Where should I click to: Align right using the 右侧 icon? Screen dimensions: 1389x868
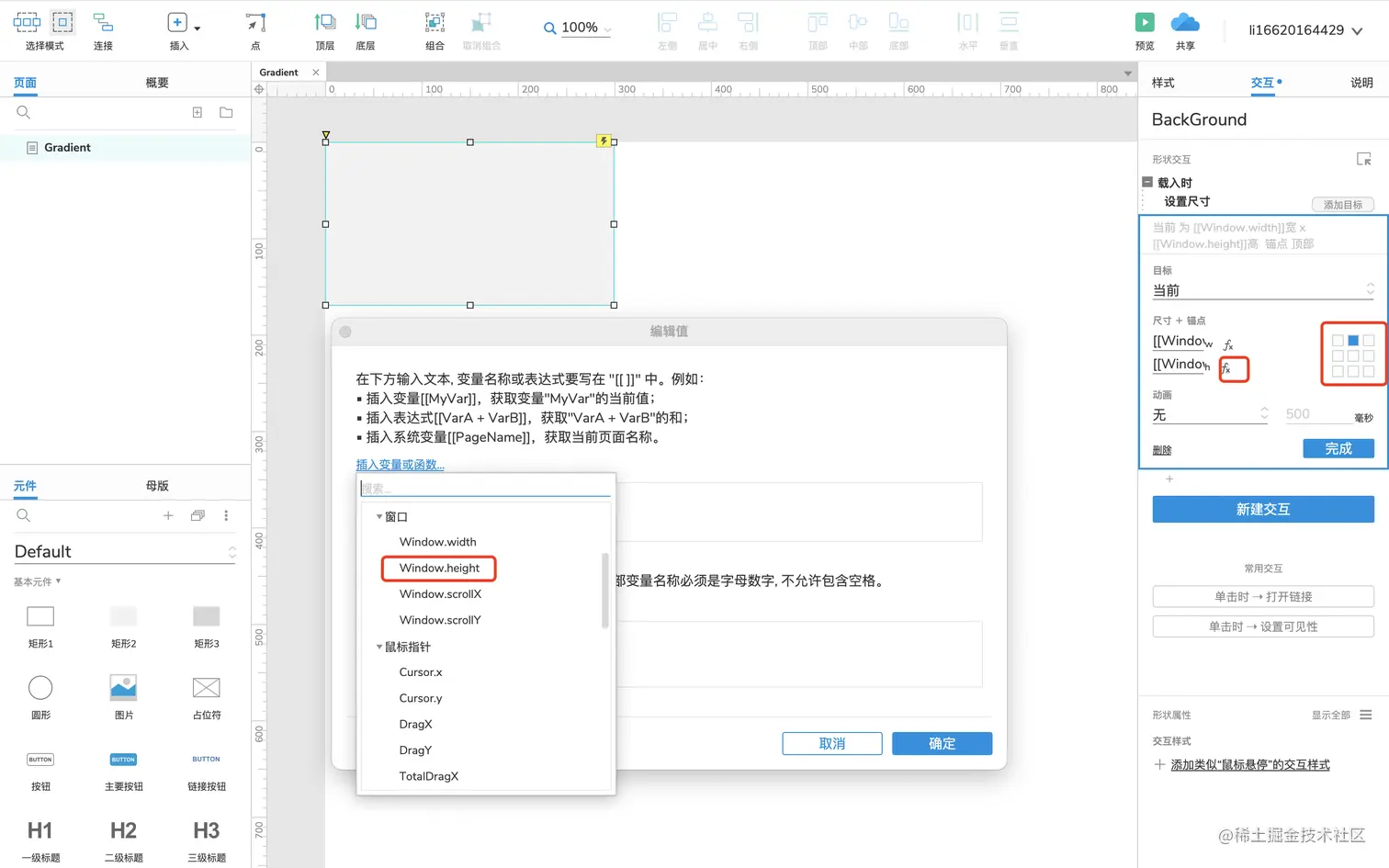(x=748, y=22)
